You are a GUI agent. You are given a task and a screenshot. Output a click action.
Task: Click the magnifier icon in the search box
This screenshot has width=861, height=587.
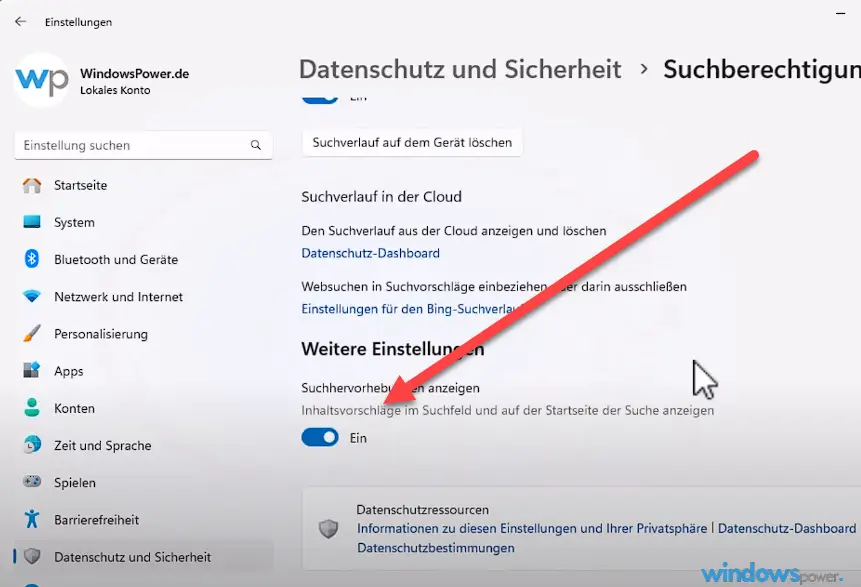[255, 145]
